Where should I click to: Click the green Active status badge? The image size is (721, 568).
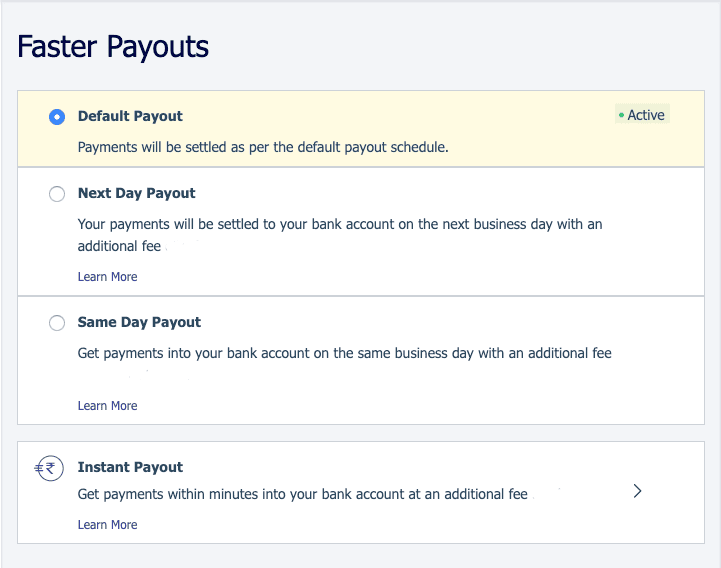642,115
